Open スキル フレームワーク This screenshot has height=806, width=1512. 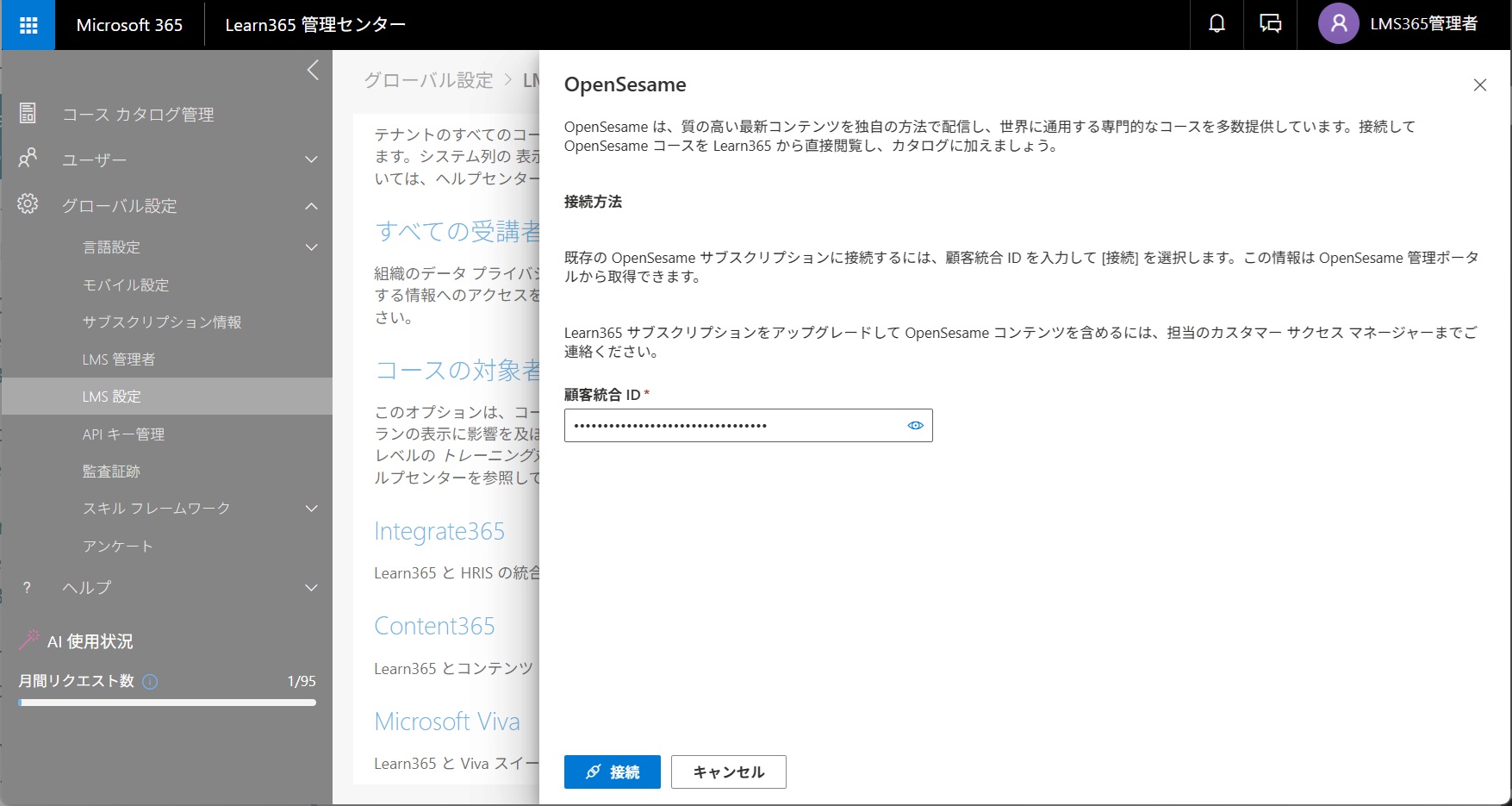click(x=157, y=509)
